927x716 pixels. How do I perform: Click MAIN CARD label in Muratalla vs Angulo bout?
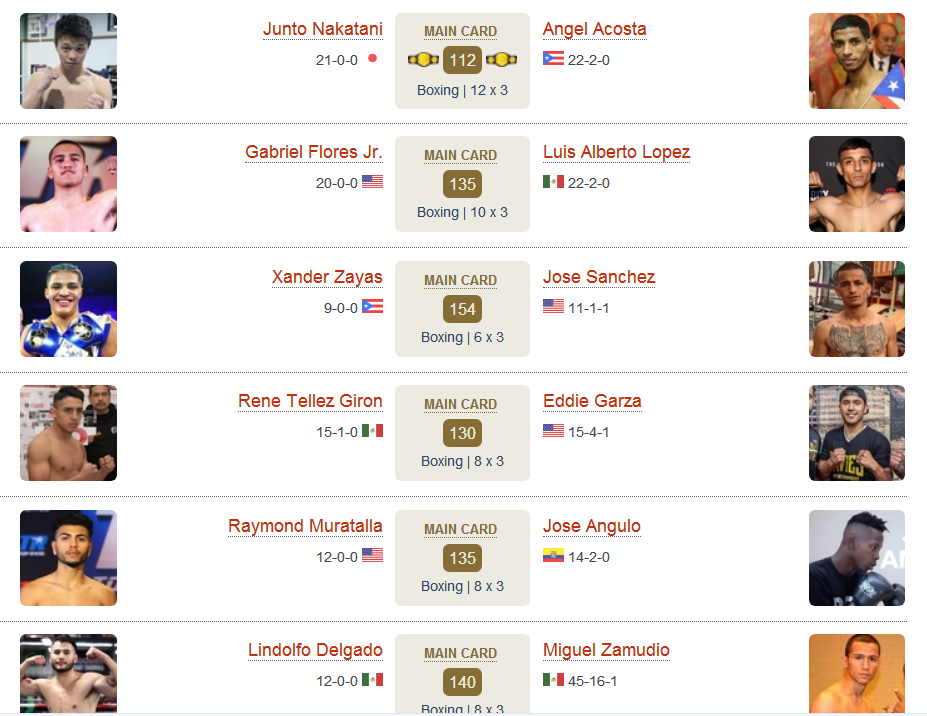461,529
